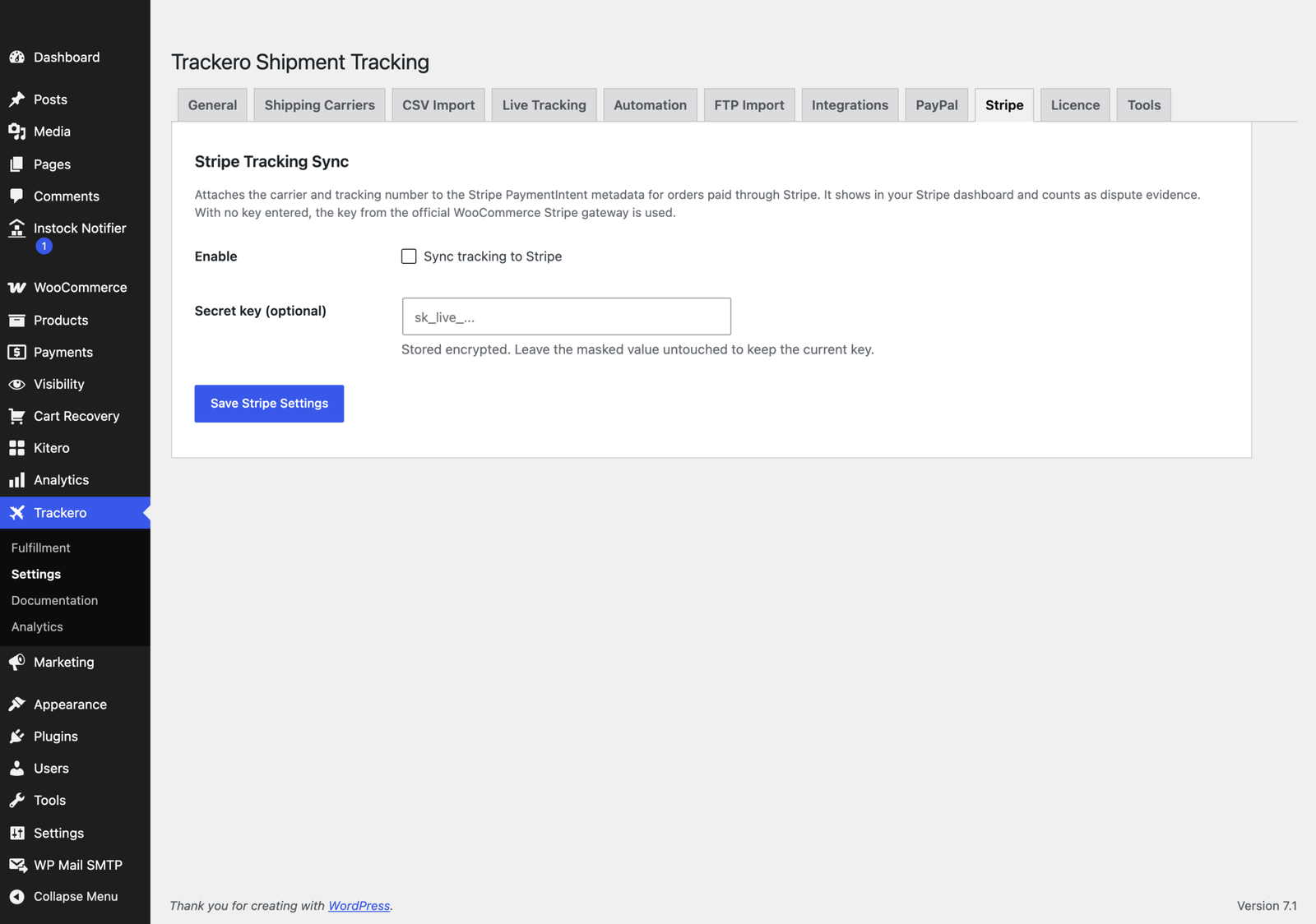Open Documentation under Trackero submenu
The width and height of the screenshot is (1316, 924).
click(54, 601)
